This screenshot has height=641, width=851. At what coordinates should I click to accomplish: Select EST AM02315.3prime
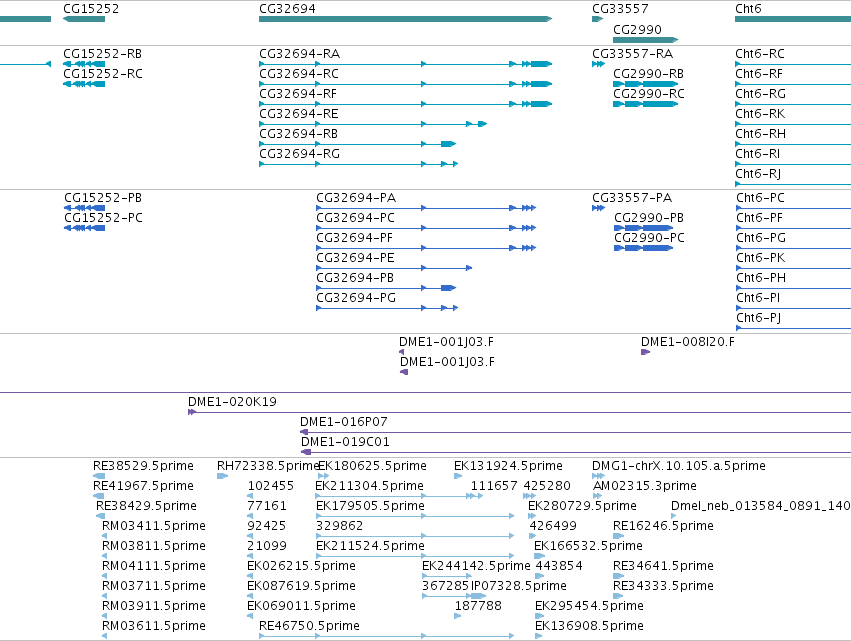[x=645, y=486]
